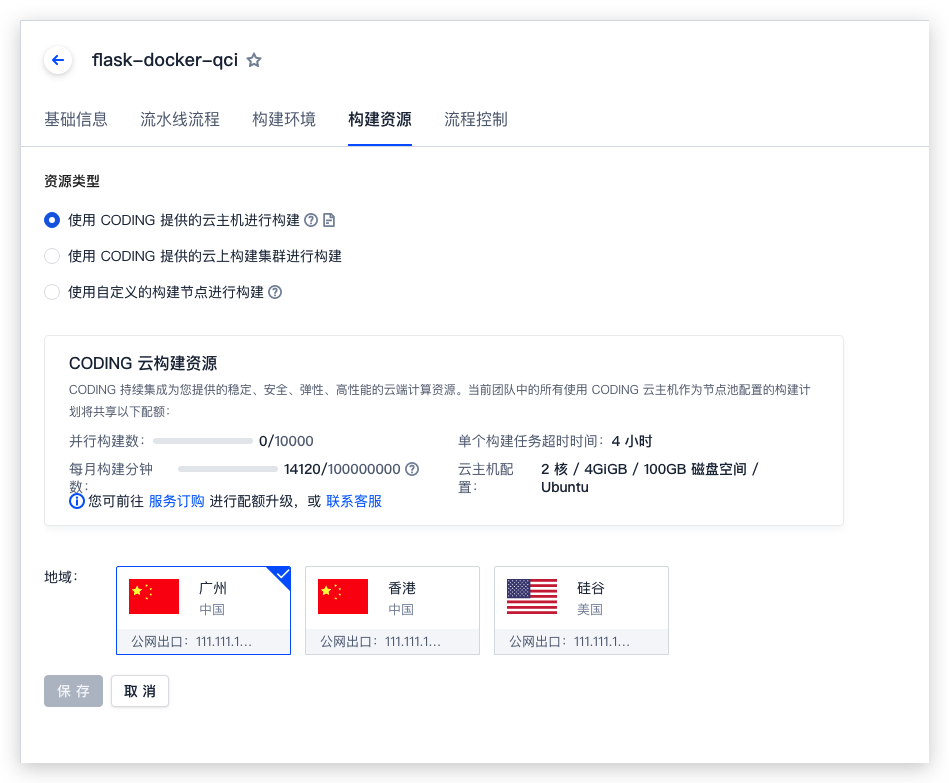
Task: Click the China flag for 香港
Action: pyautogui.click(x=343, y=597)
